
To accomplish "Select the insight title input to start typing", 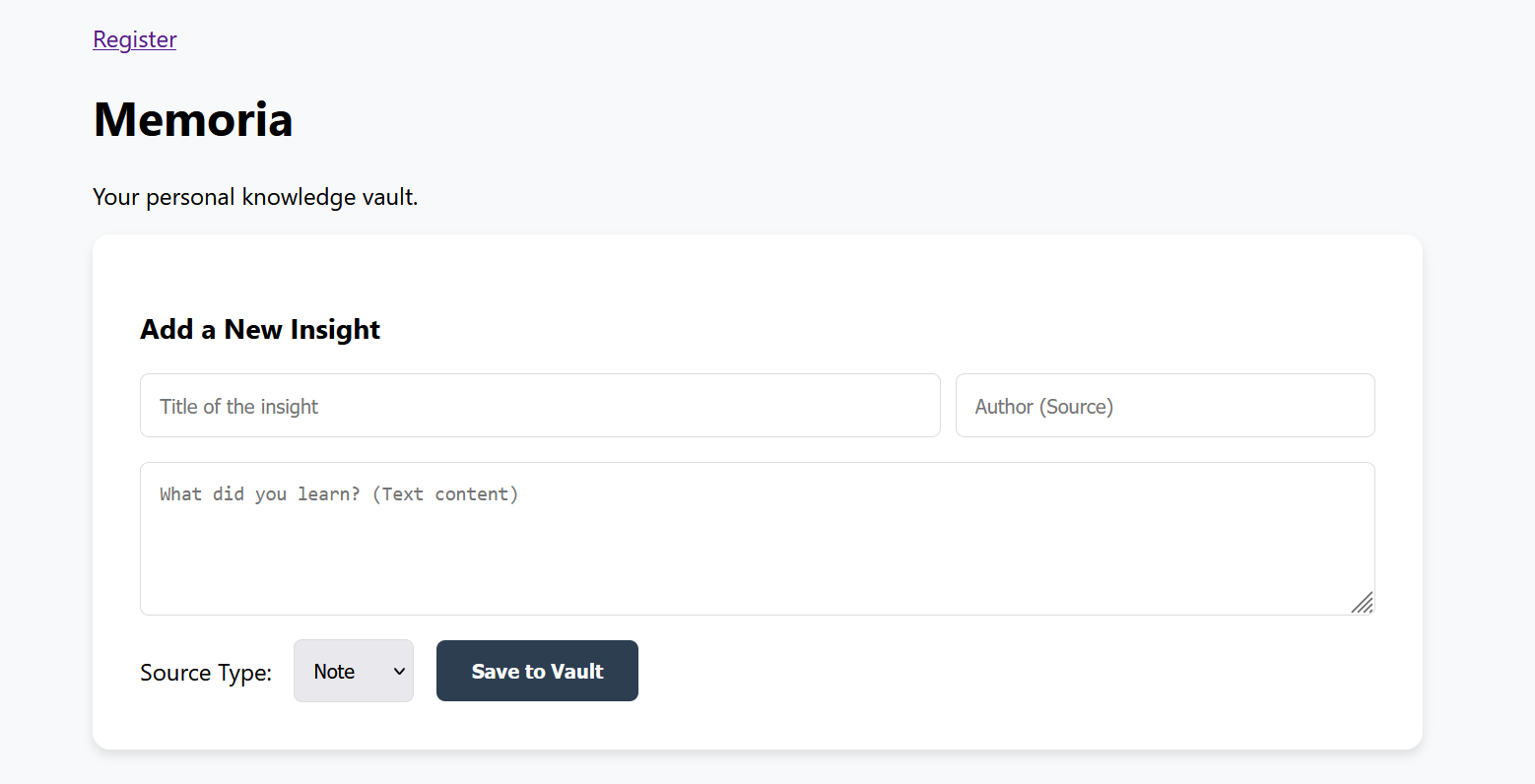I will (540, 405).
